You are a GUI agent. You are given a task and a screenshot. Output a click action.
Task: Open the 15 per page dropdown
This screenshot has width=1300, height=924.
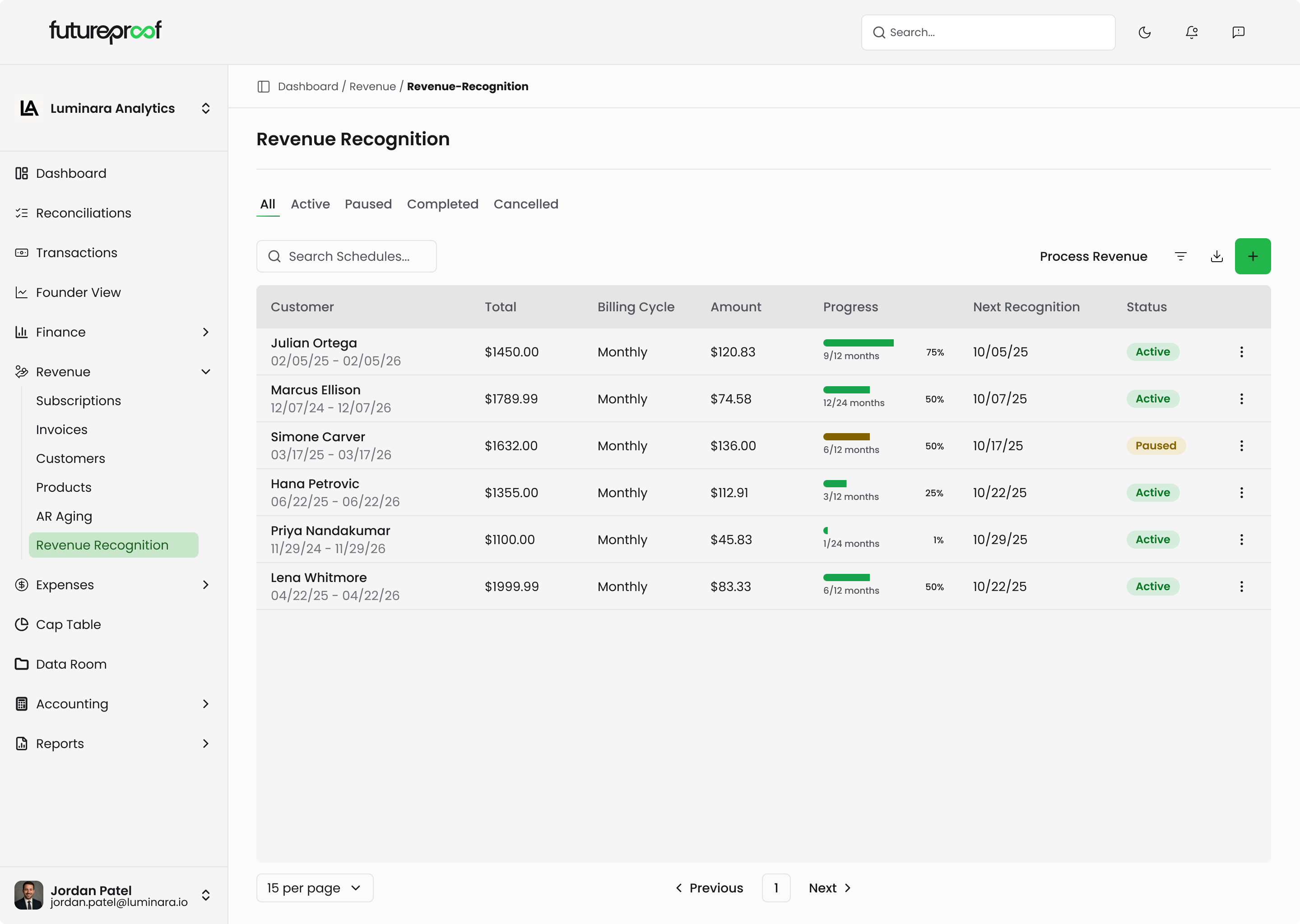click(314, 888)
